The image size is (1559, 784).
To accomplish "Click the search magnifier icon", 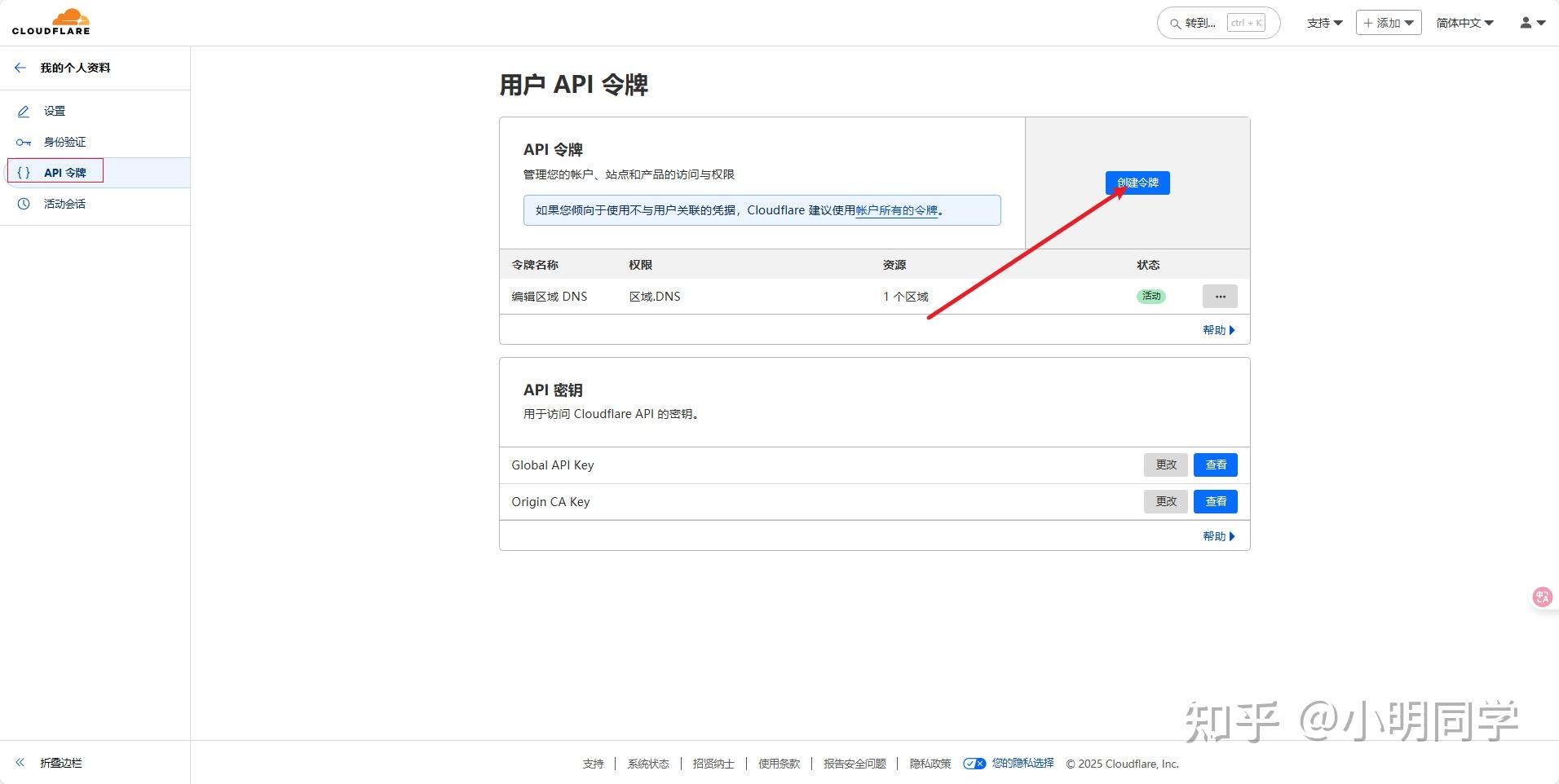I will pyautogui.click(x=1174, y=22).
